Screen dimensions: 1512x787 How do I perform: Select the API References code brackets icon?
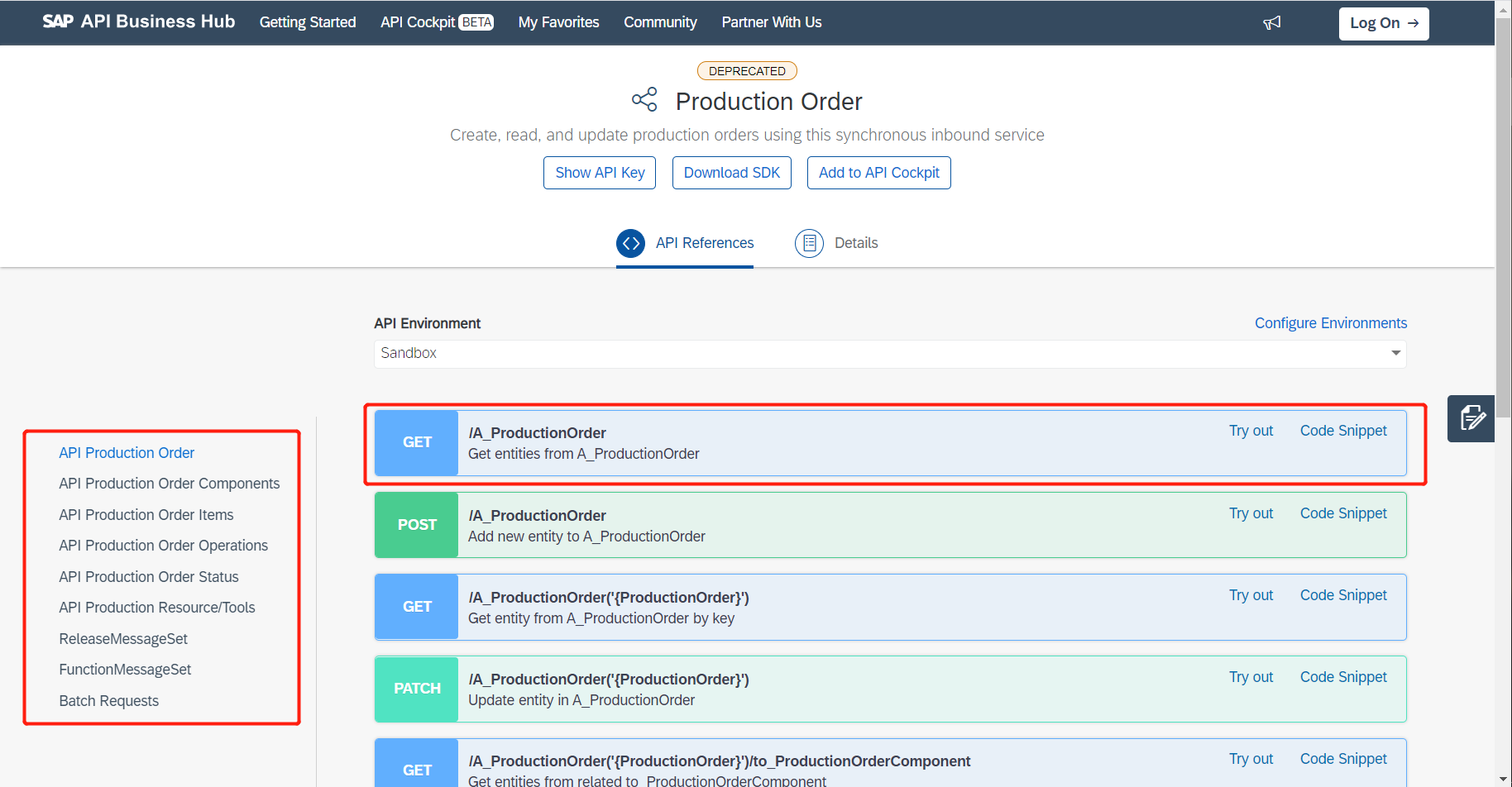(630, 243)
